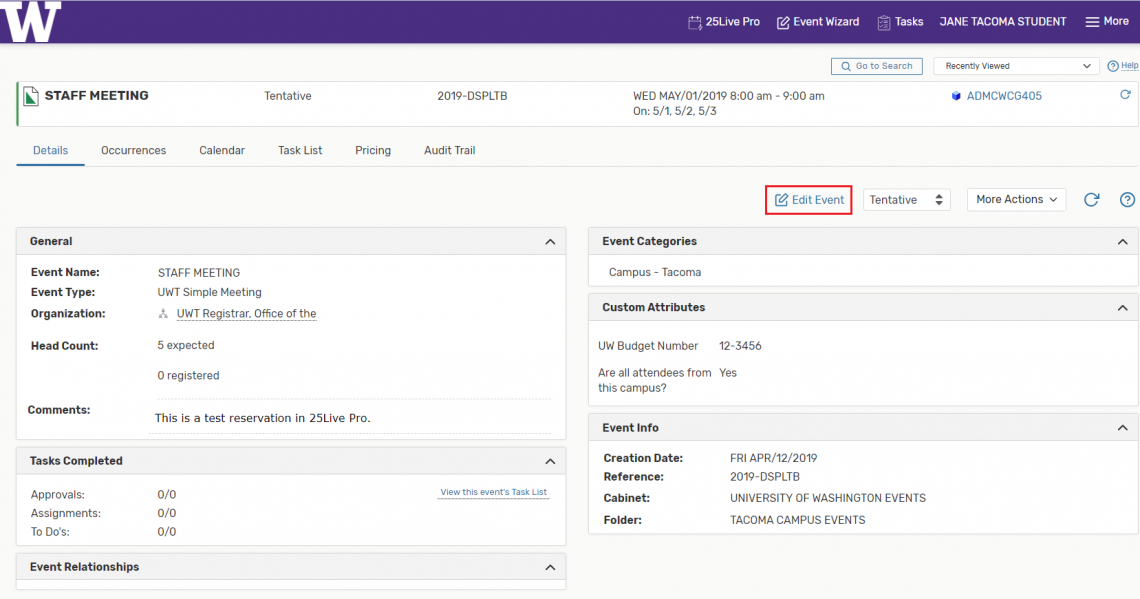Click the refresh icon beside More Actions

pyautogui.click(x=1092, y=200)
